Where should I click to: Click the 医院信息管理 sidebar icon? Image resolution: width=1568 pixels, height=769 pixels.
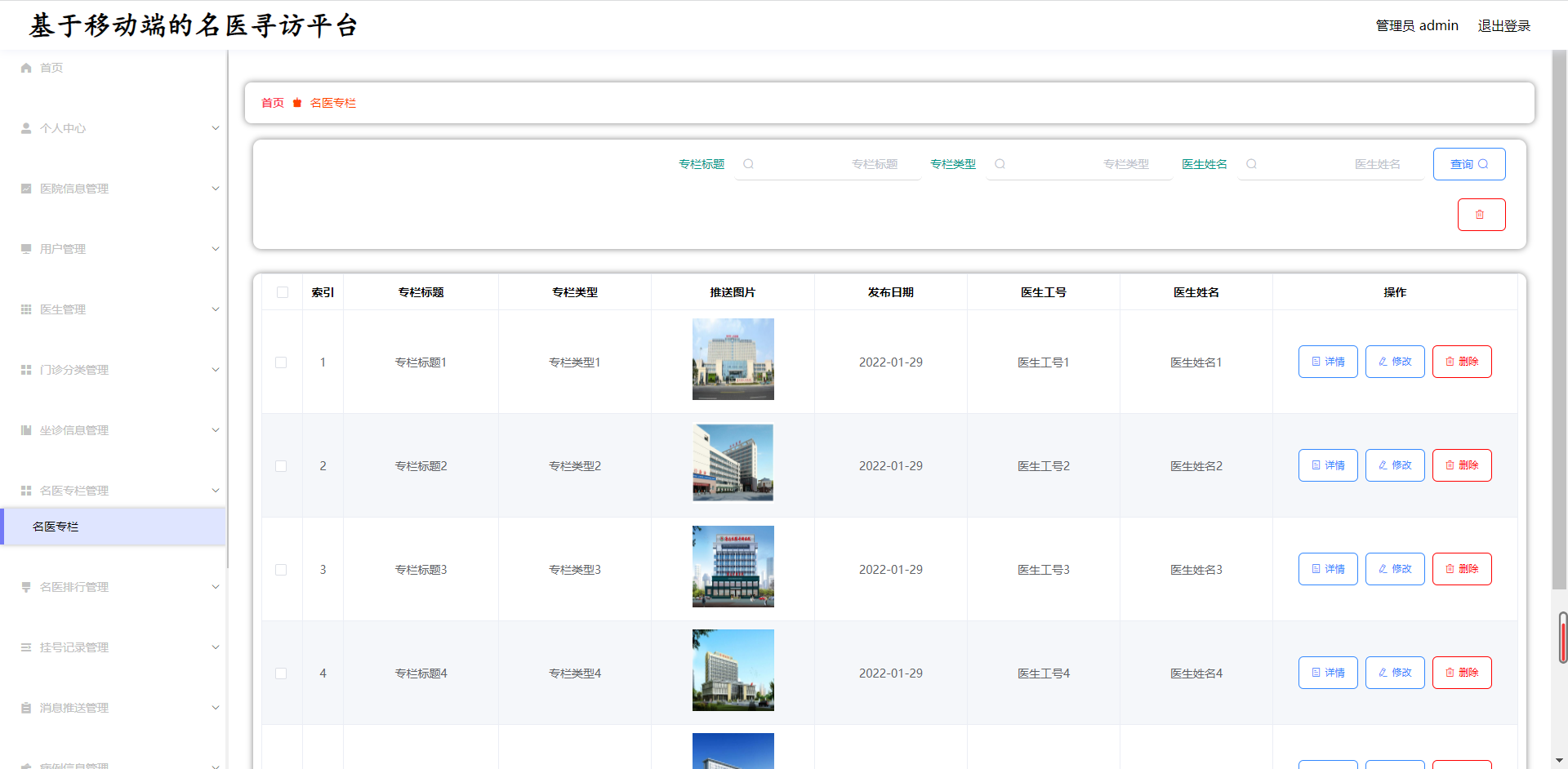(26, 189)
